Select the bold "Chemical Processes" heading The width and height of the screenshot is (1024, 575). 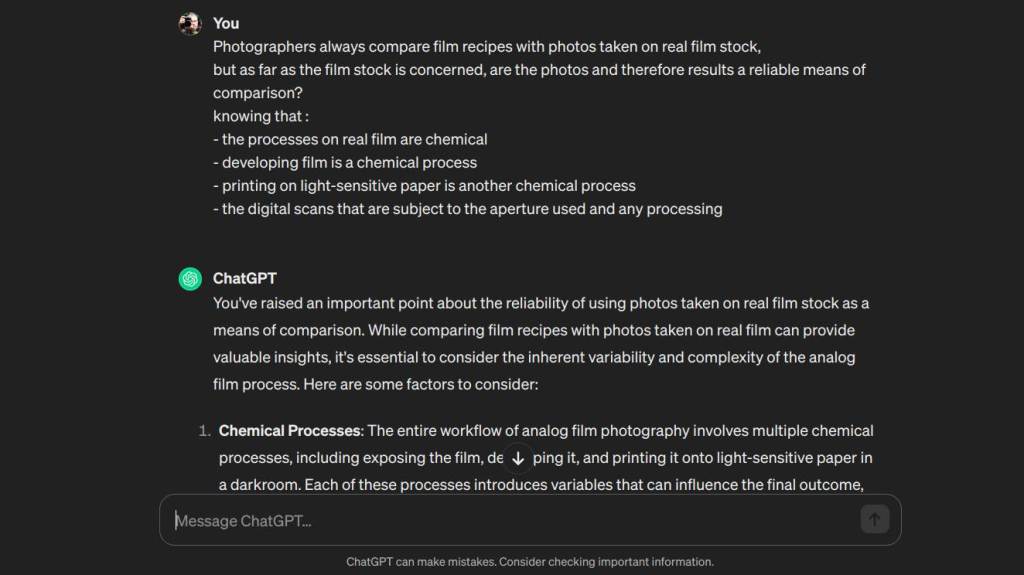pos(290,431)
